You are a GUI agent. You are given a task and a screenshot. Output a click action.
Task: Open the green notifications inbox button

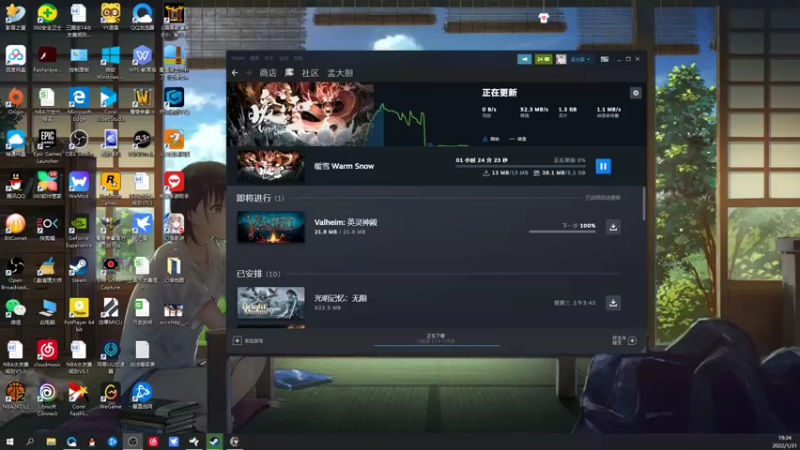[x=543, y=59]
